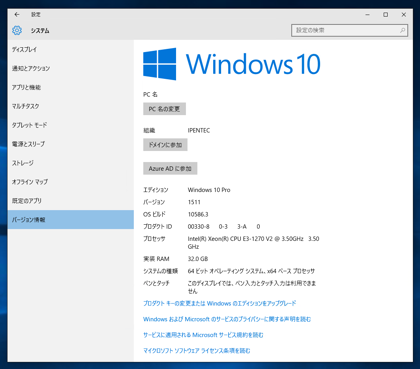This screenshot has height=369, width=420.
Task: Select 電源とスリープ in the sidebar
Action: (x=71, y=144)
